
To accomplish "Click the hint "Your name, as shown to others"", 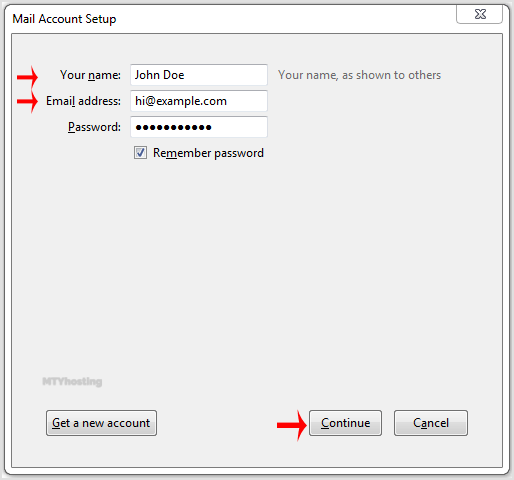I will pyautogui.click(x=359, y=75).
